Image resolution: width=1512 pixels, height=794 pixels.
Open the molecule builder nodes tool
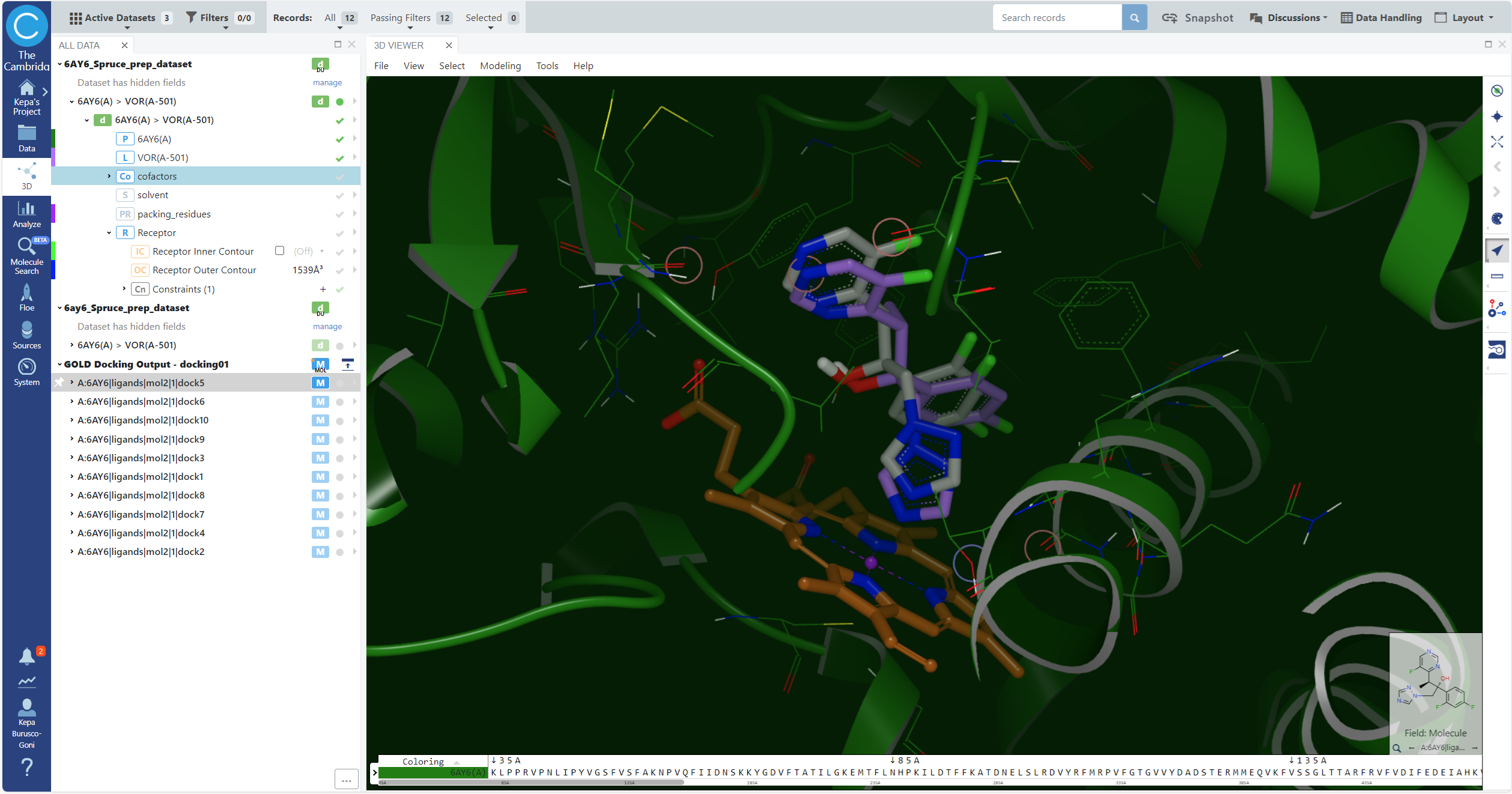tap(1496, 308)
